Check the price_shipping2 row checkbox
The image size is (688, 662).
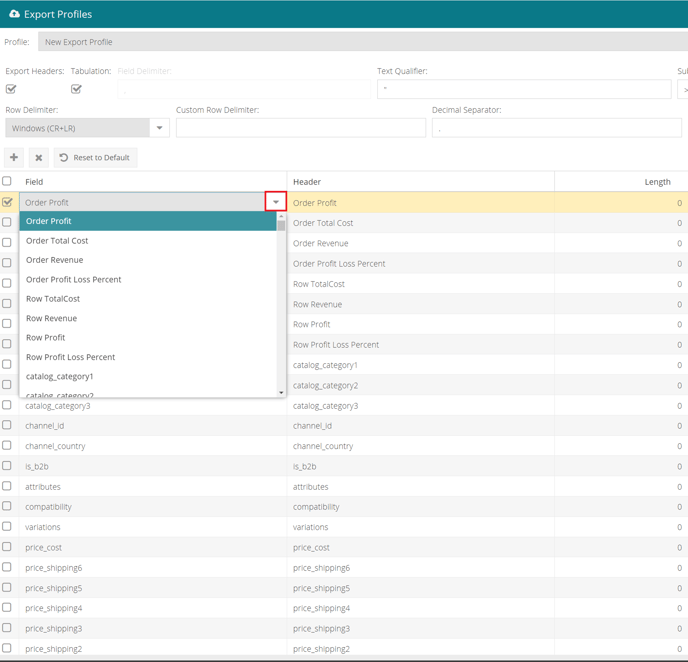[x=7, y=648]
